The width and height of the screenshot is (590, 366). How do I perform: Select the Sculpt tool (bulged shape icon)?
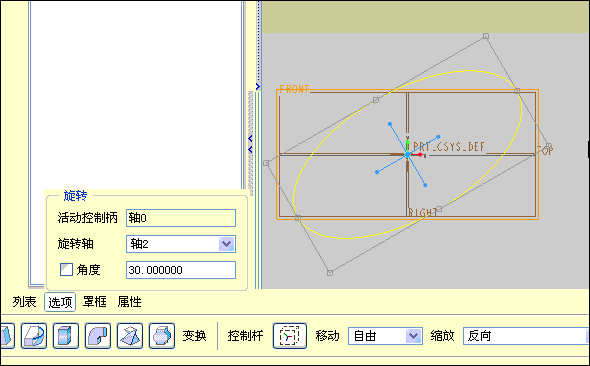(x=162, y=336)
